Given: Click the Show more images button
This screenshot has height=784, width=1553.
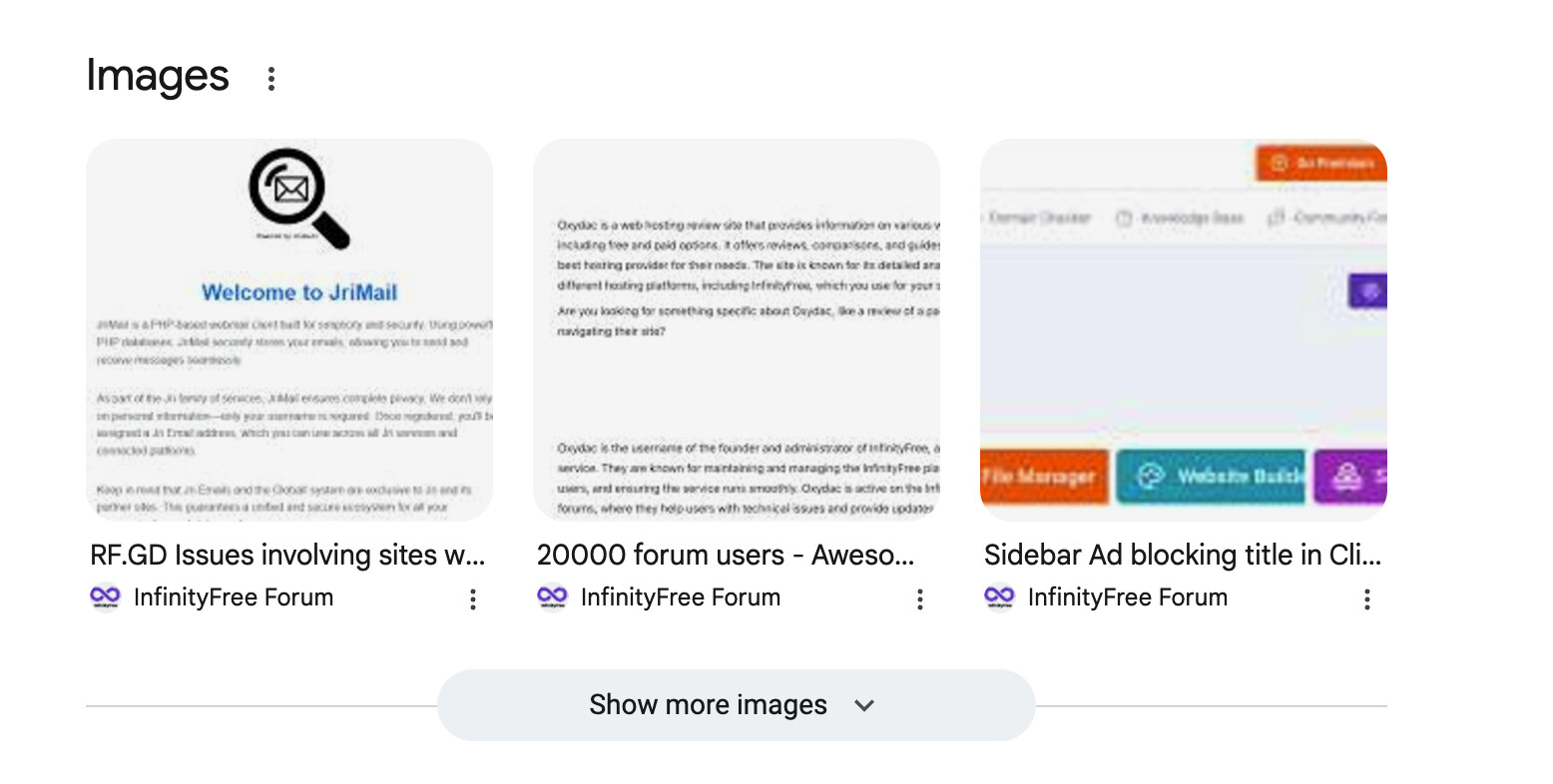Looking at the screenshot, I should 709,705.
